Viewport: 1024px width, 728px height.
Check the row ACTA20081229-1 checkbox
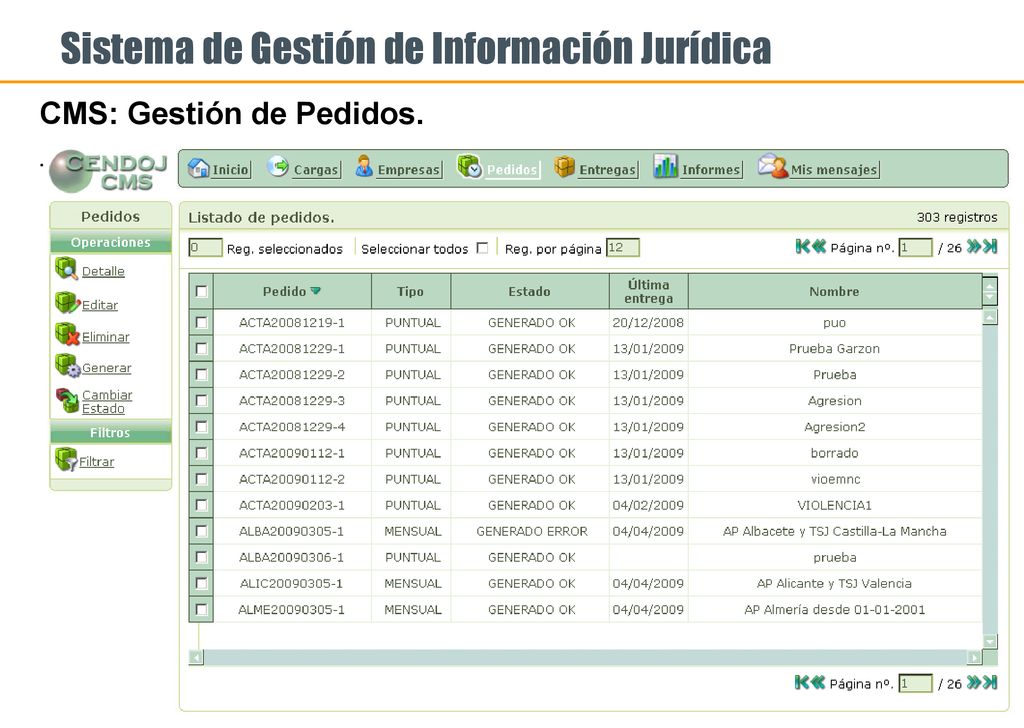pos(201,349)
